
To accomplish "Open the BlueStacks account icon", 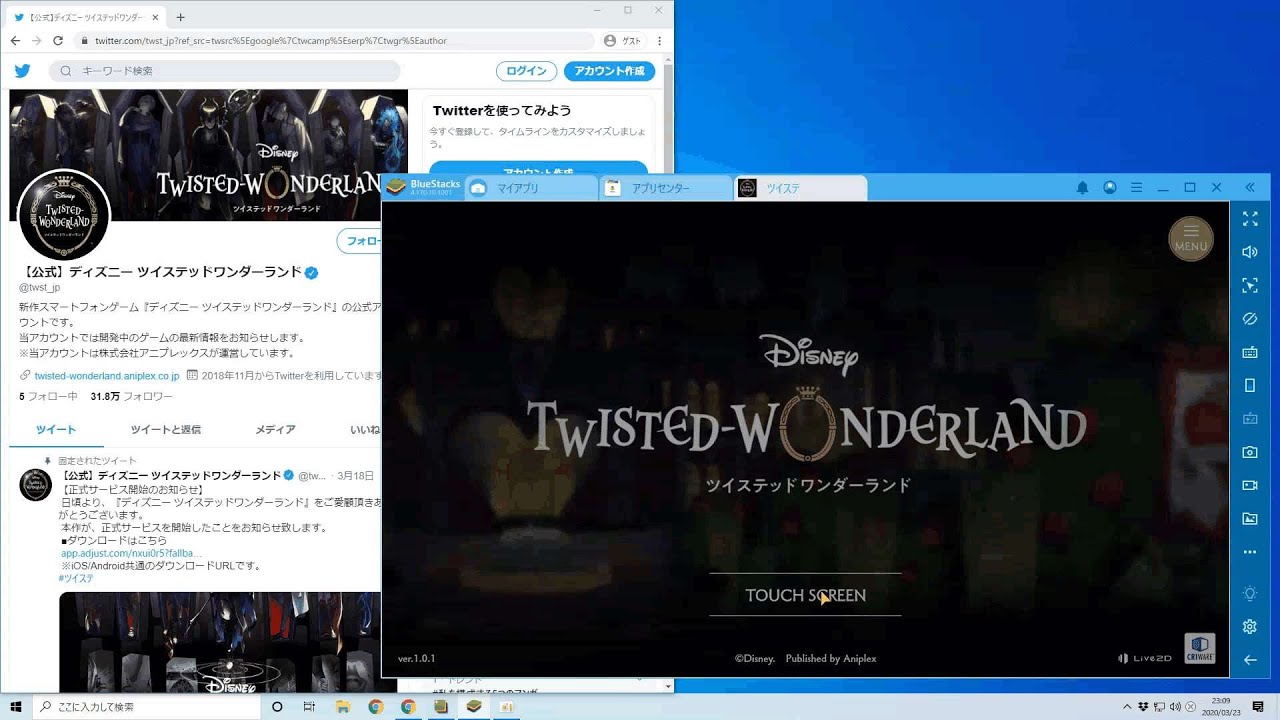I will pyautogui.click(x=1109, y=188).
